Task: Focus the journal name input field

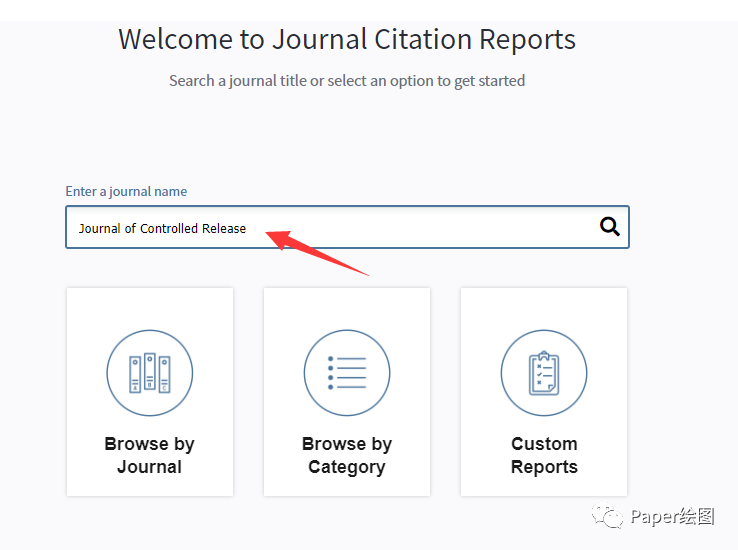Action: (x=347, y=227)
